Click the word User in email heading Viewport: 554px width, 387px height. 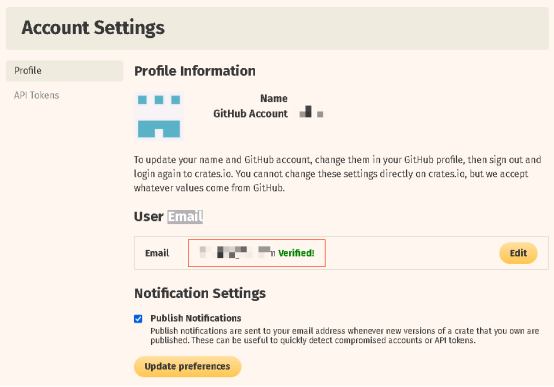tap(149, 216)
